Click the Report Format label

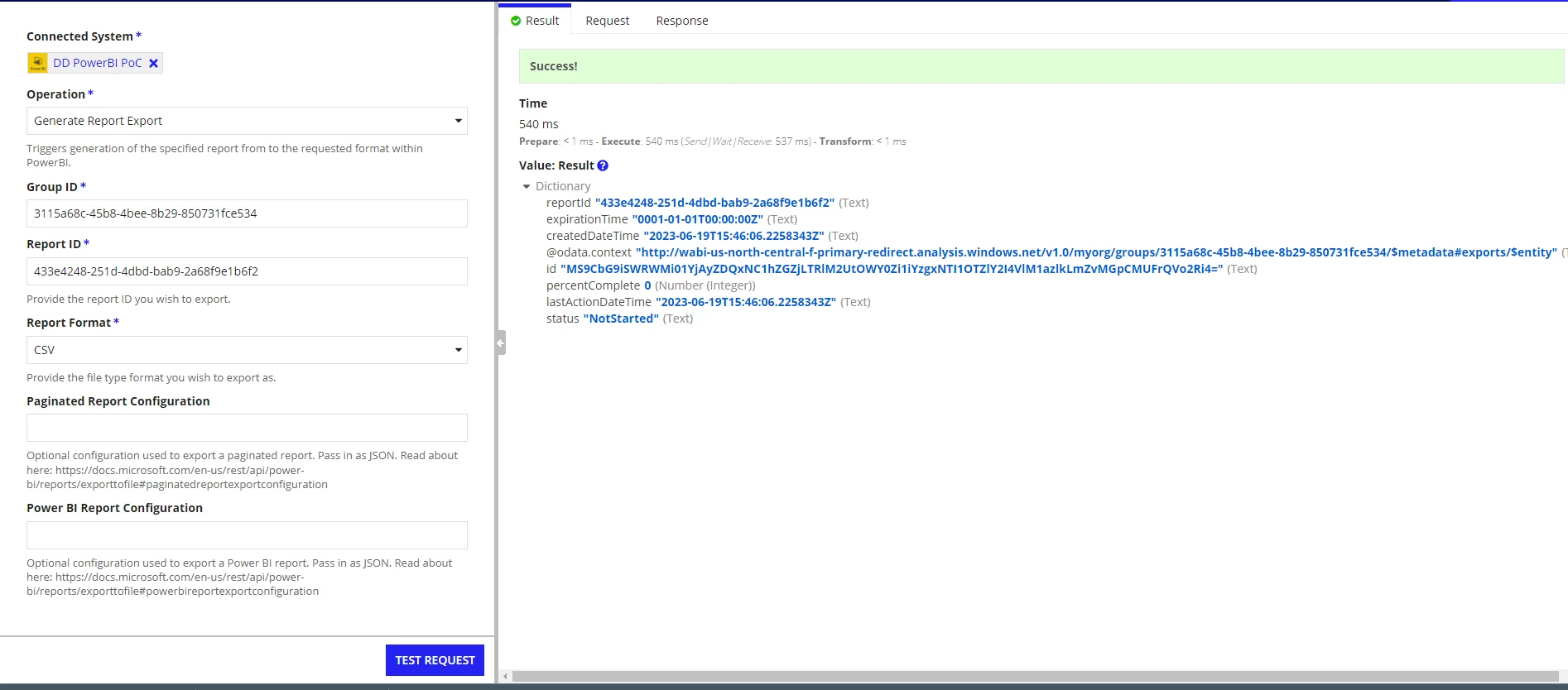[x=69, y=323]
